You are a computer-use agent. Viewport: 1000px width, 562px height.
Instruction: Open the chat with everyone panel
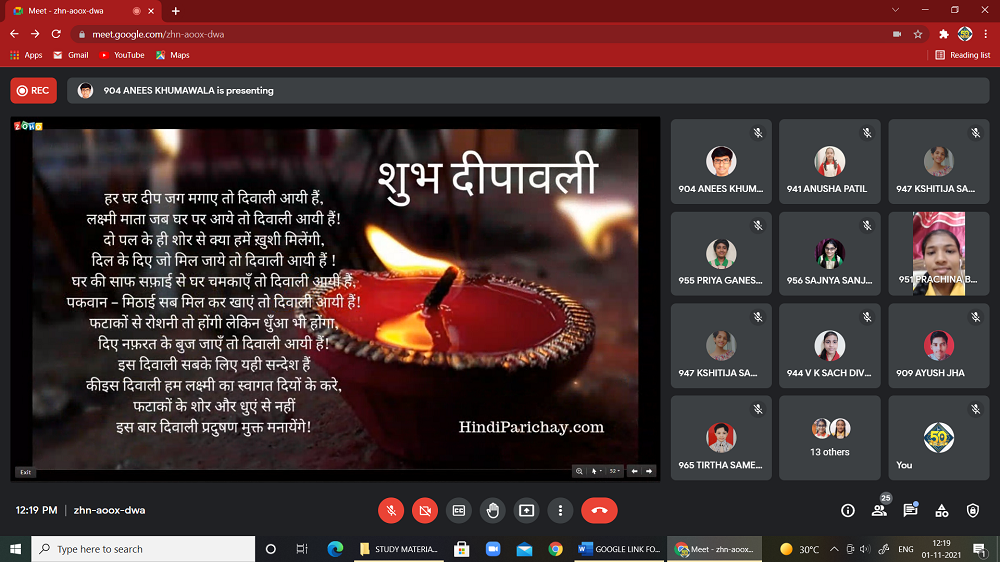(x=910, y=510)
